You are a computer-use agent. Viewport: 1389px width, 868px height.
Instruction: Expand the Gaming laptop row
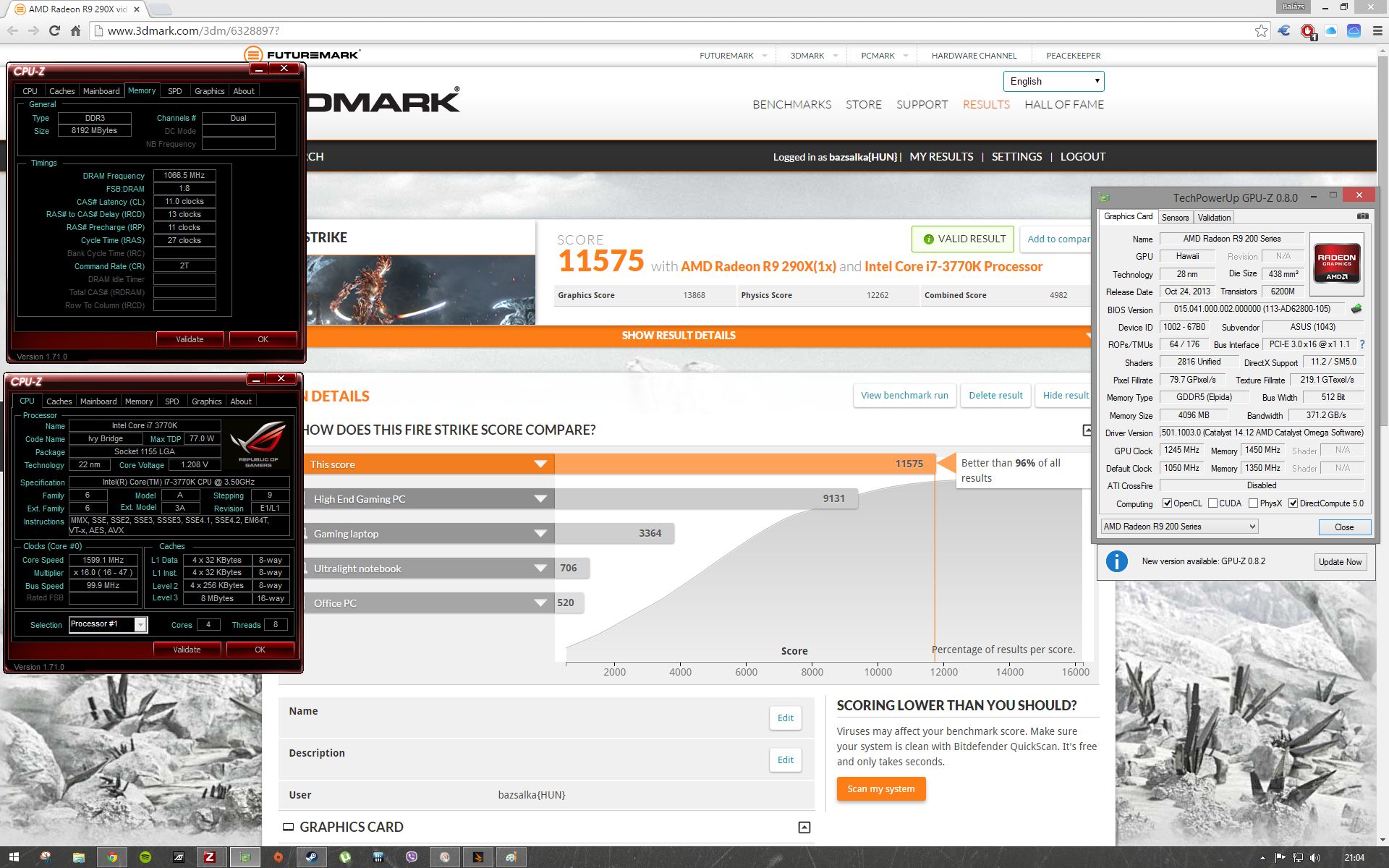click(540, 534)
